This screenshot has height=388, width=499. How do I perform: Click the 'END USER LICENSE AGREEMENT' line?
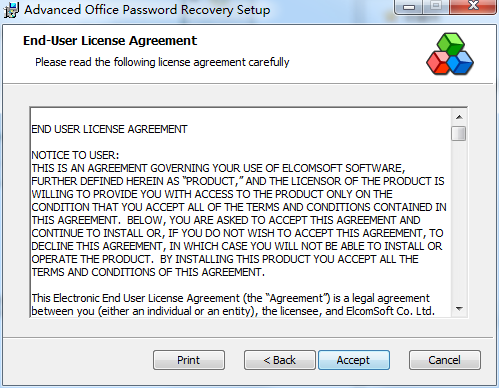point(109,129)
